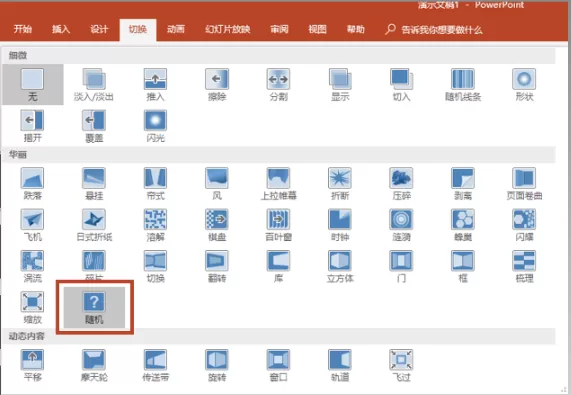Screen dimensions: 571x395
Task: Select the 随机线条 random bars transition
Action: click(463, 84)
